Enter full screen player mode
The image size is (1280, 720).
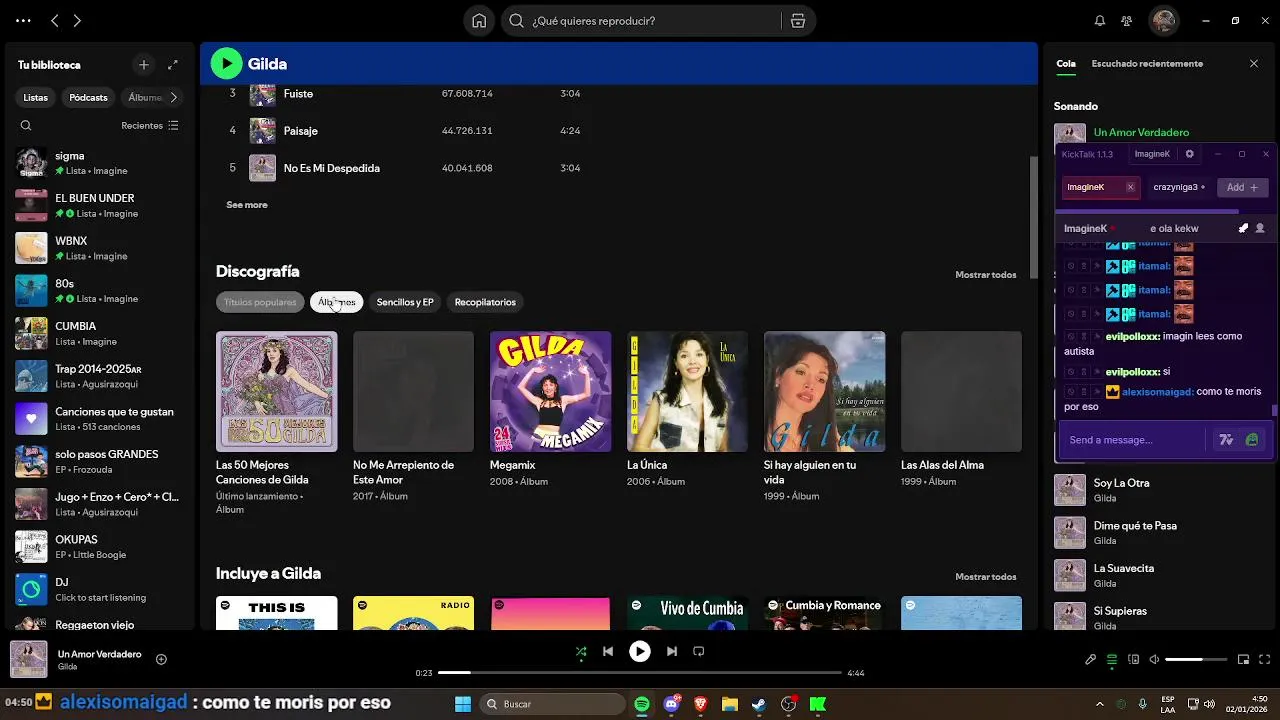pyautogui.click(x=1266, y=659)
